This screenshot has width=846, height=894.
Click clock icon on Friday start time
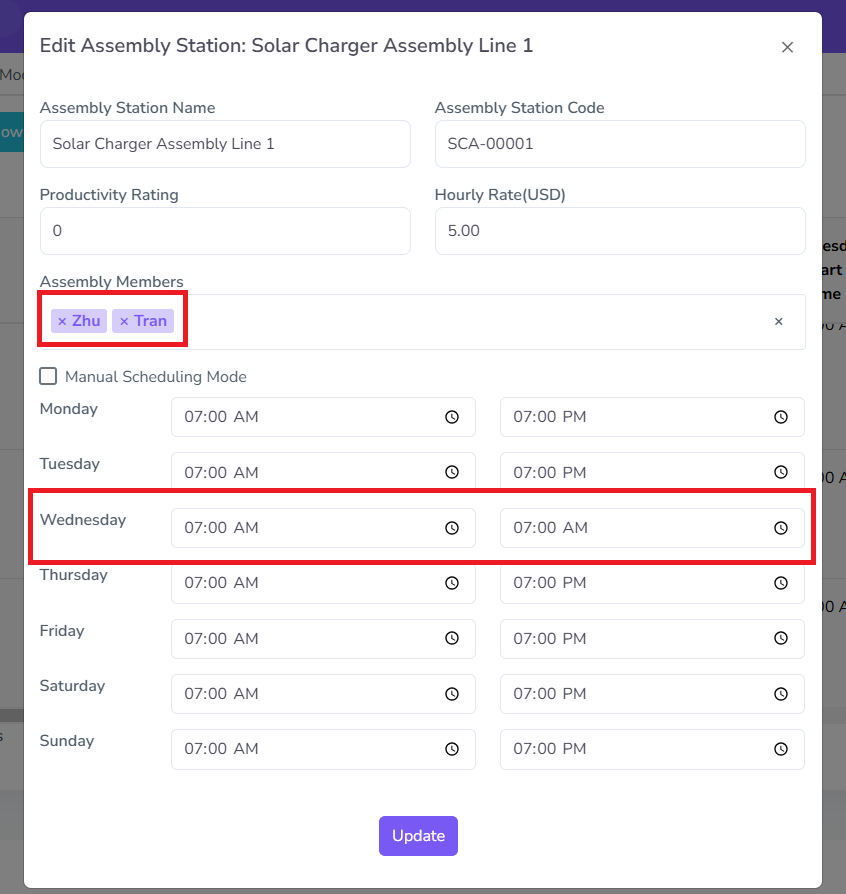tap(452, 639)
